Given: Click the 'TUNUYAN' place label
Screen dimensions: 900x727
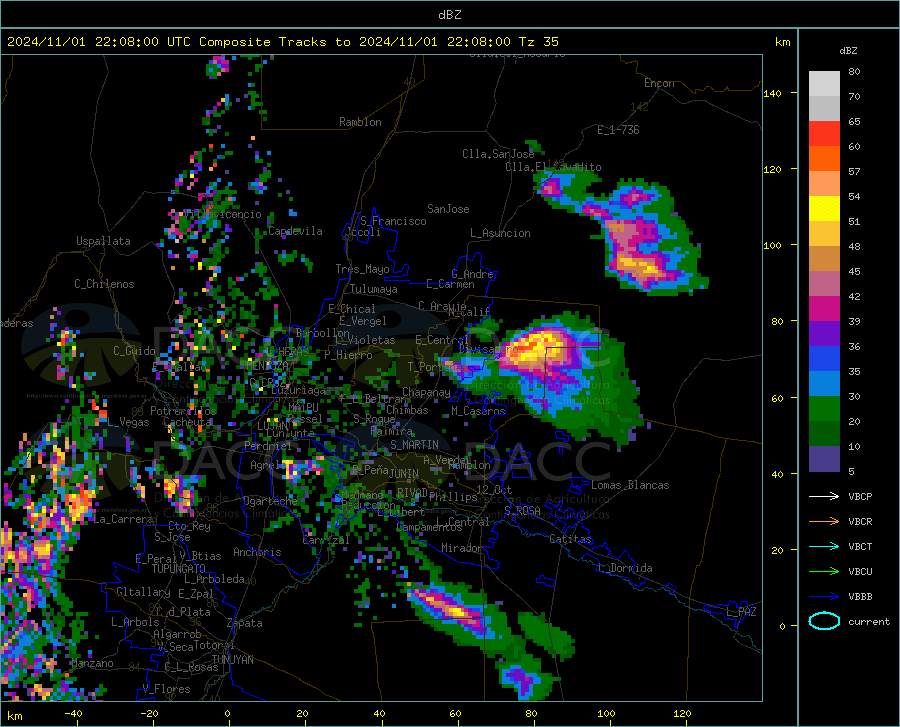Looking at the screenshot, I should (x=232, y=660).
